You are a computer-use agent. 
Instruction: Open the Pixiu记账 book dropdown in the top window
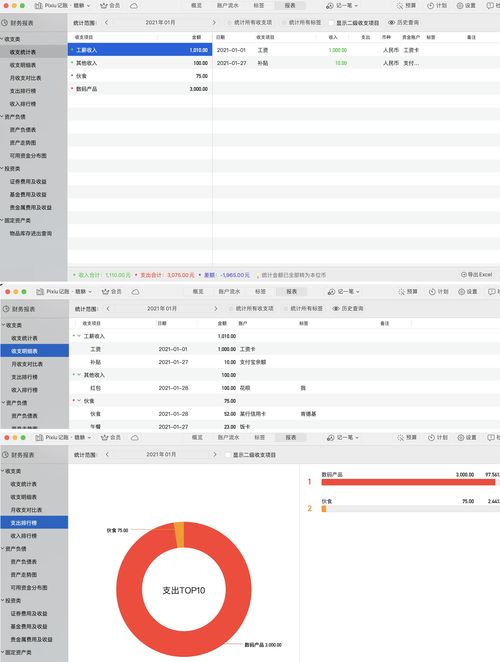point(62,6)
